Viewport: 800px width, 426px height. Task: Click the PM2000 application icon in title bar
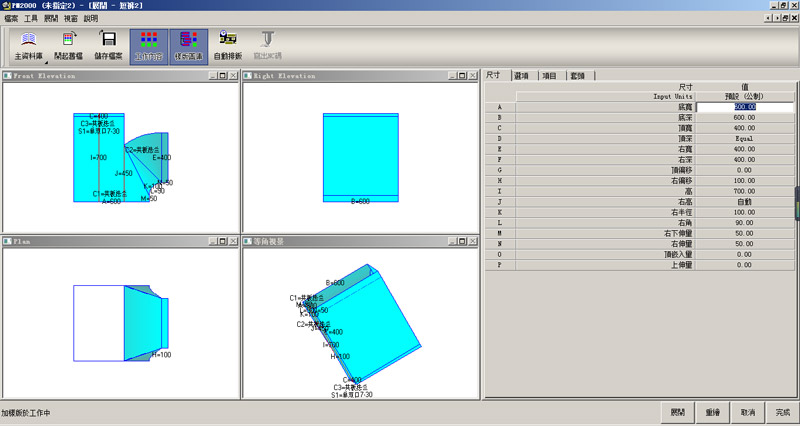pyautogui.click(x=6, y=5)
